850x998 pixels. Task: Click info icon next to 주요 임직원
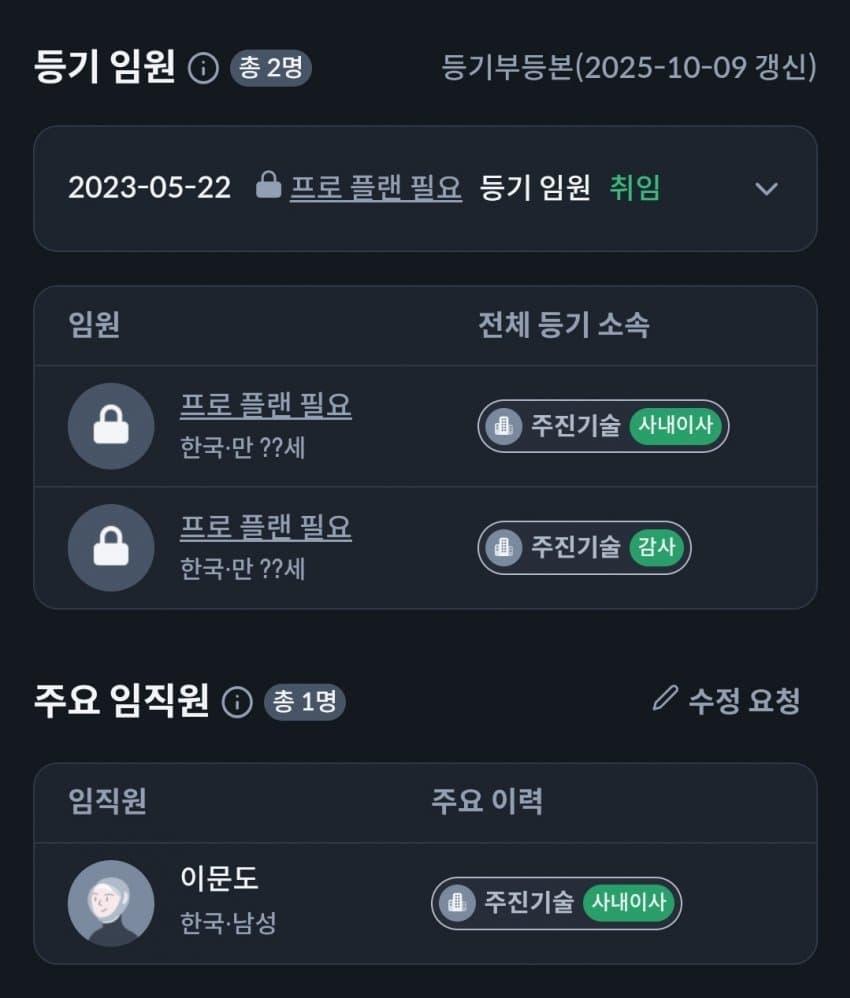click(237, 702)
